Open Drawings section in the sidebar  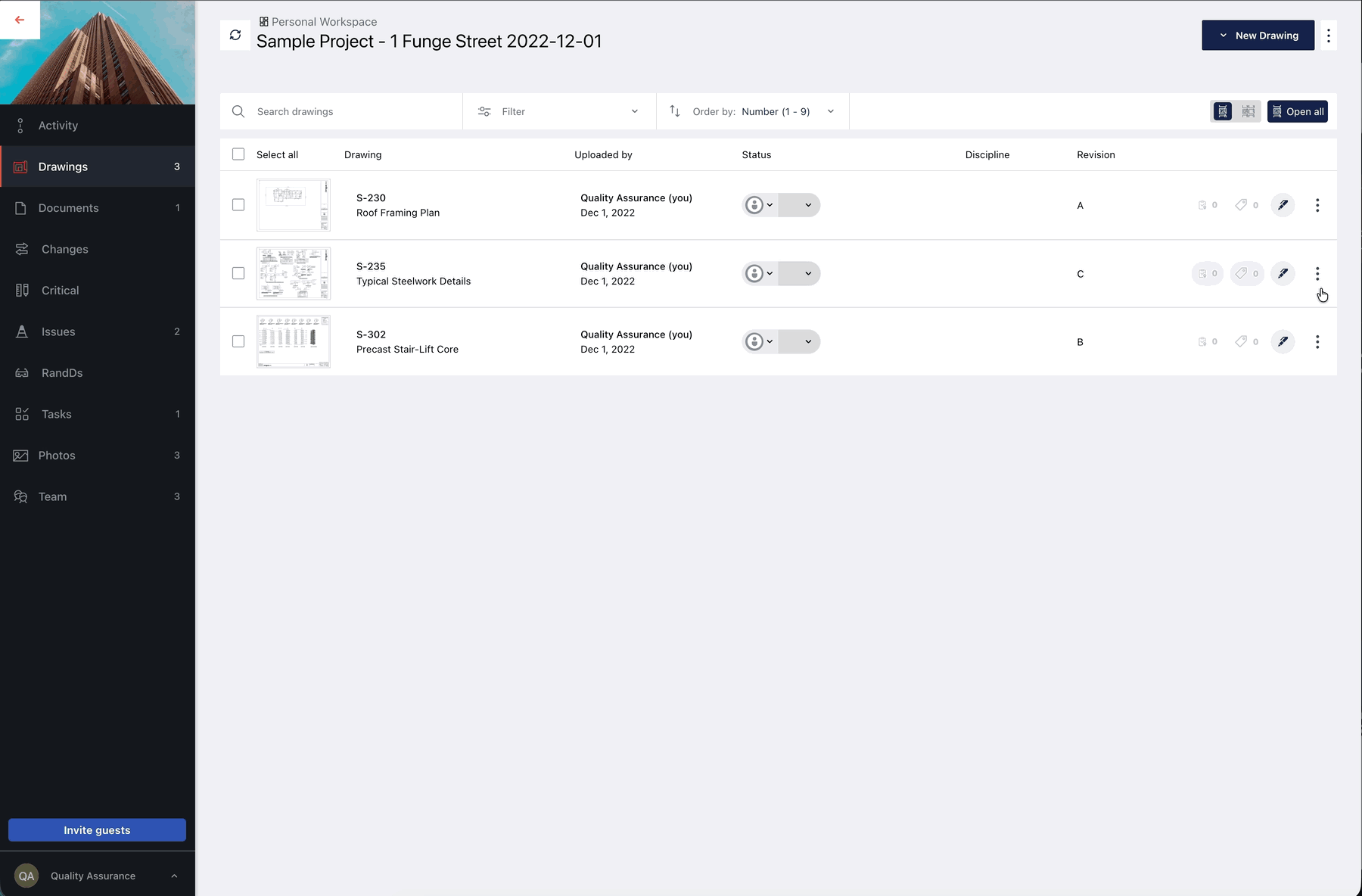click(98, 166)
